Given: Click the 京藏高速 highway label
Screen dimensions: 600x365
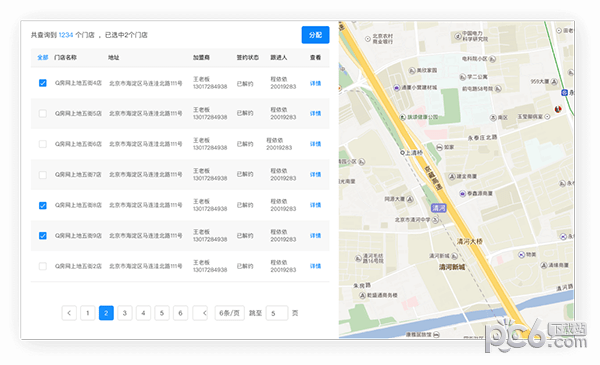Looking at the screenshot, I should click(x=434, y=178).
